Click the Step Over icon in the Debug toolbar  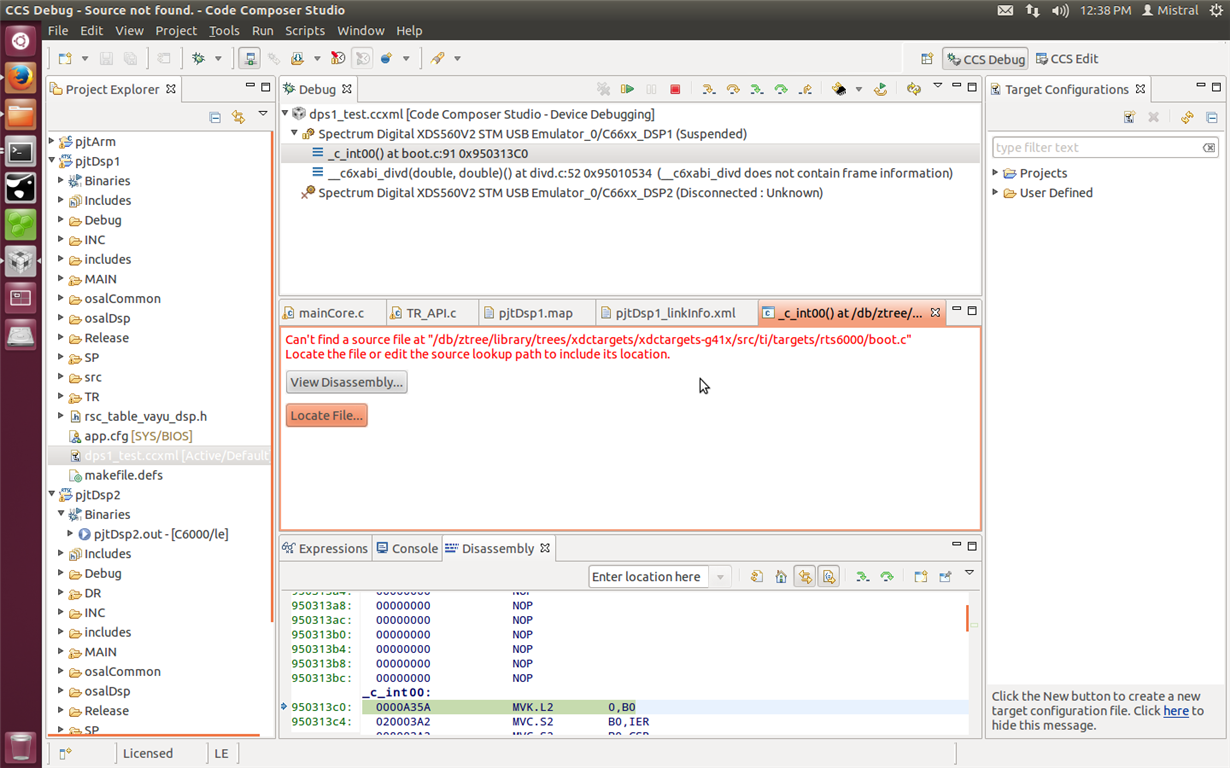(733, 89)
